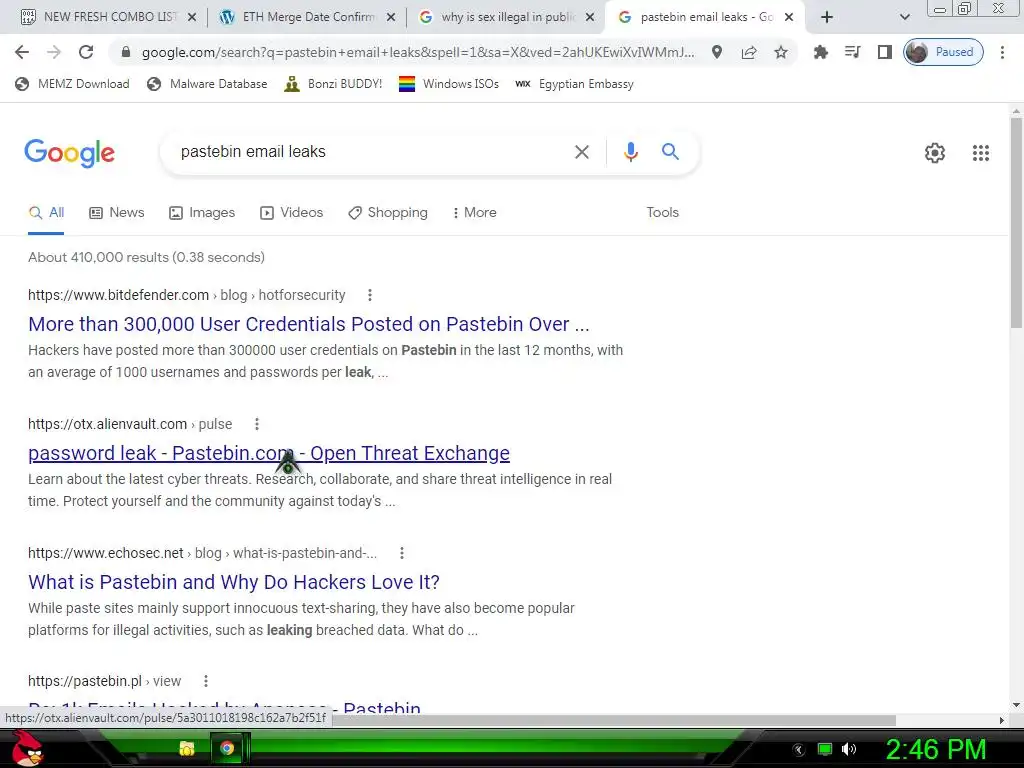The image size is (1024, 768).
Task: Expand the tab search dropdown
Action: point(904,17)
